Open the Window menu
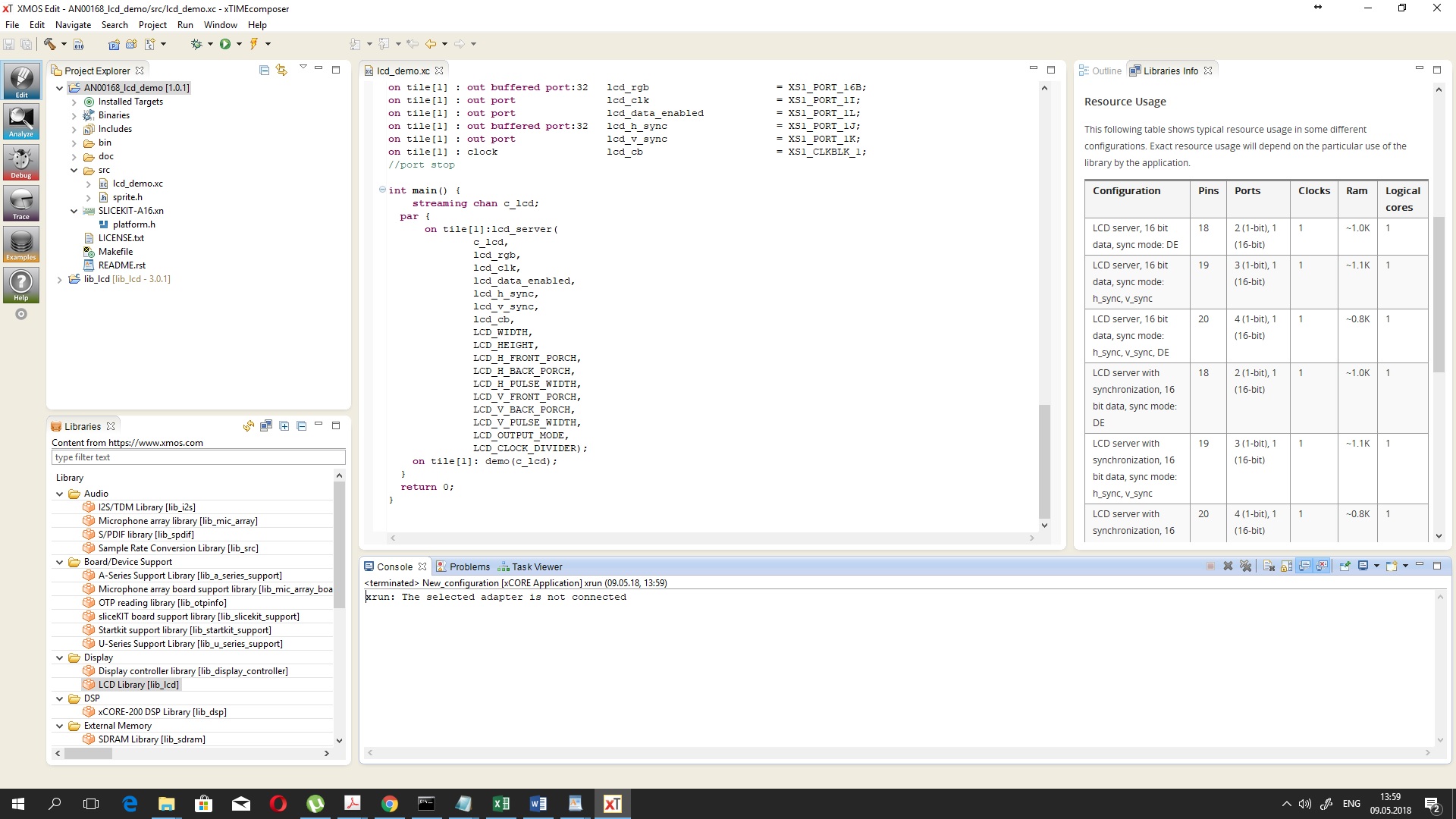Screen dimensions: 1456x819 [x=220, y=25]
